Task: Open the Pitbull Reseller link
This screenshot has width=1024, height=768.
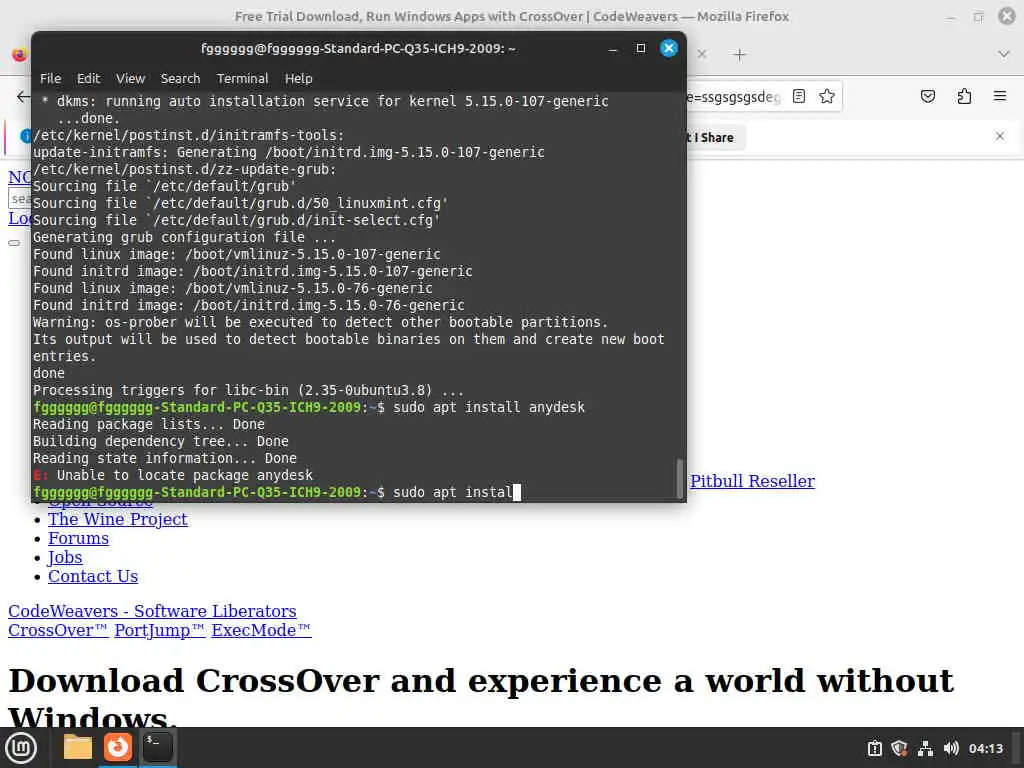Action: point(752,481)
